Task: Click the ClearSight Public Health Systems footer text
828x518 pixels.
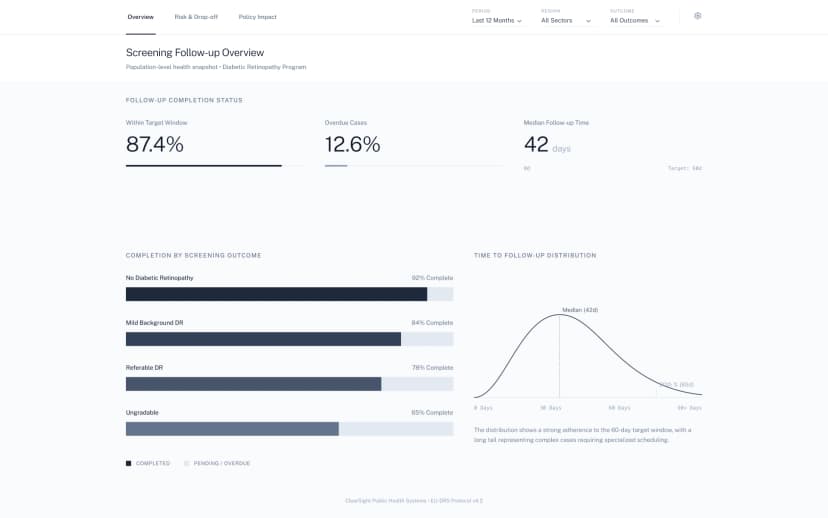Action: point(414,500)
